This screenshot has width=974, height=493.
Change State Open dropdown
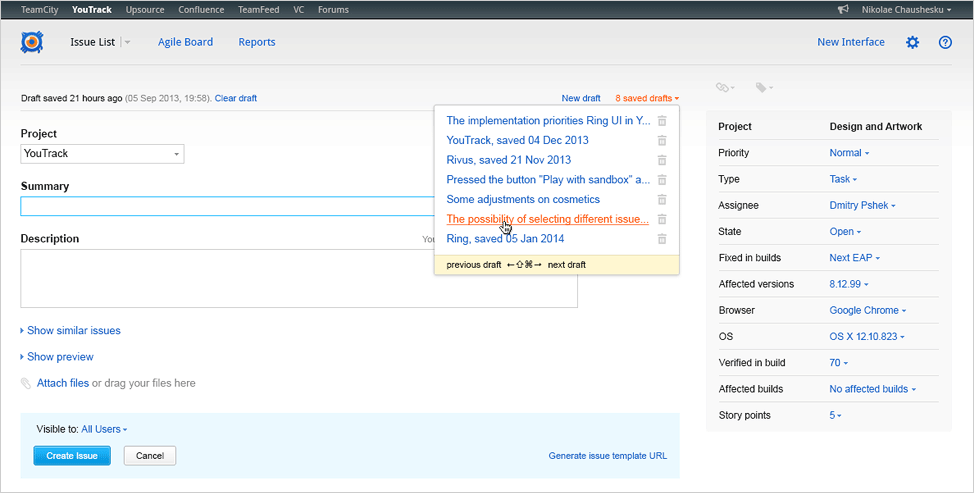(x=845, y=232)
